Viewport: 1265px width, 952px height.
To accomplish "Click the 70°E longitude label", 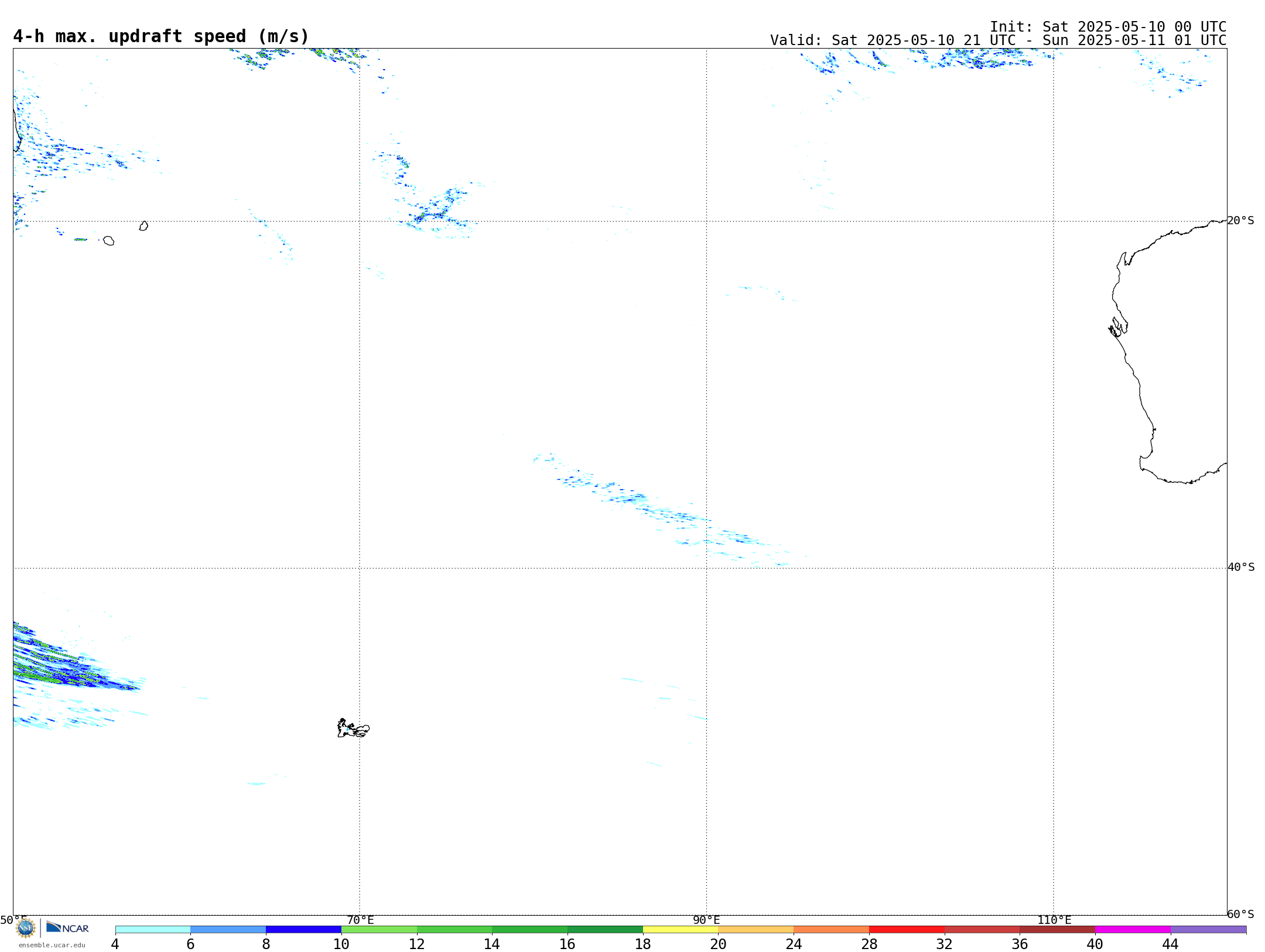I will point(360,920).
